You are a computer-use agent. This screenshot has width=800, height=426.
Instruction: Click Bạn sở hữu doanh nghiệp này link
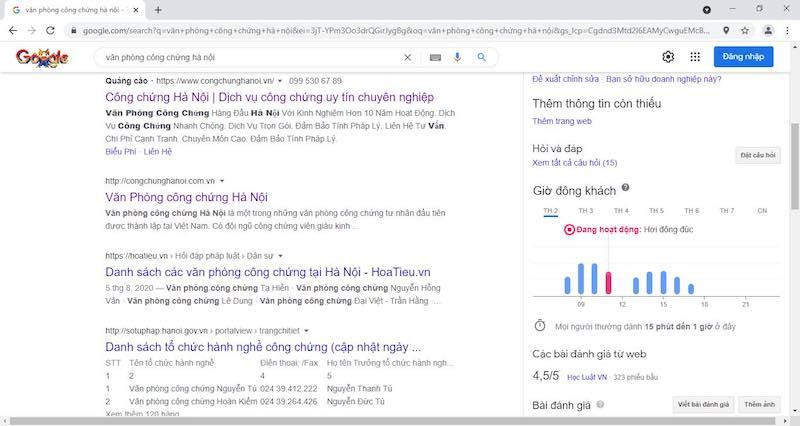pyautogui.click(x=664, y=79)
